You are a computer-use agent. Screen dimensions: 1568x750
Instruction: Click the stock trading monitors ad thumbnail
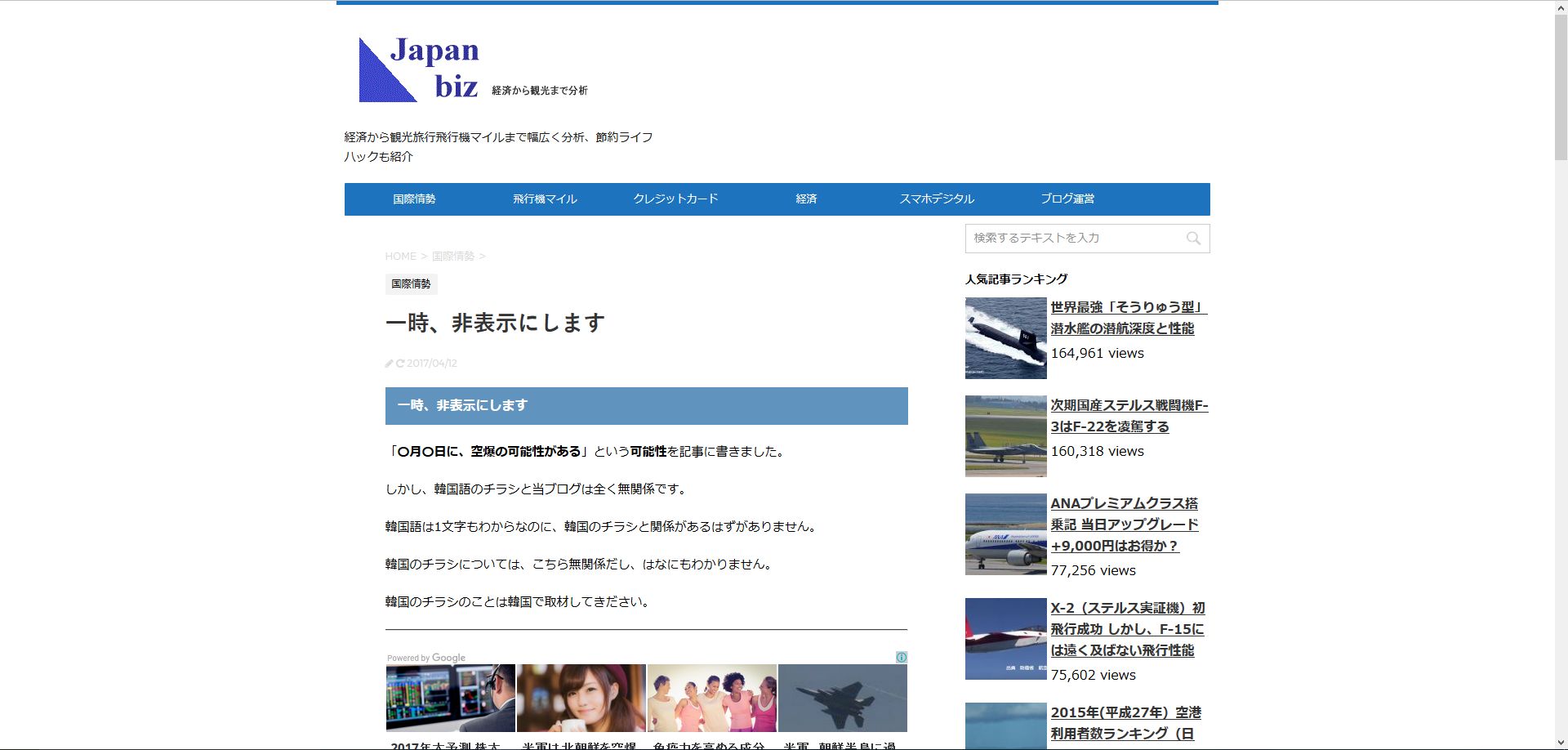tap(450, 698)
